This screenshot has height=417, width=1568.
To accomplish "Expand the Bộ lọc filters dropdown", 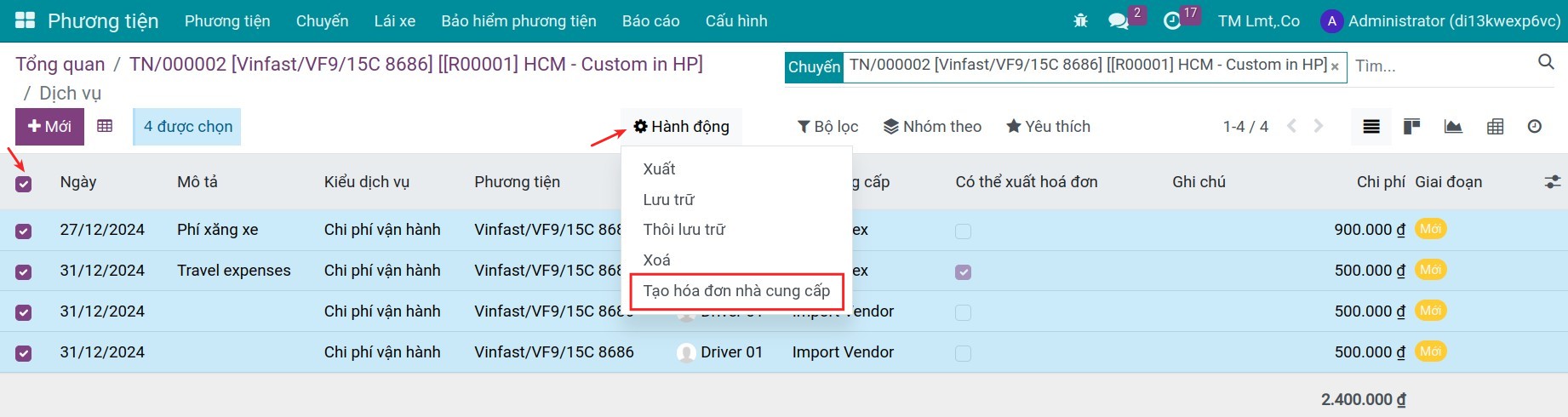I will [x=827, y=127].
